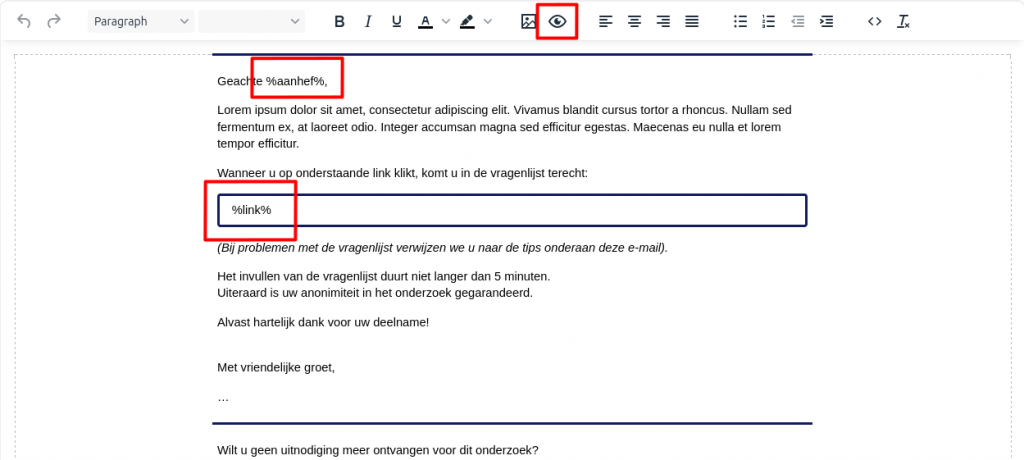The image size is (1024, 460).
Task: Click the 'Het invullen van de vragenlijst' line
Action: [x=383, y=277]
